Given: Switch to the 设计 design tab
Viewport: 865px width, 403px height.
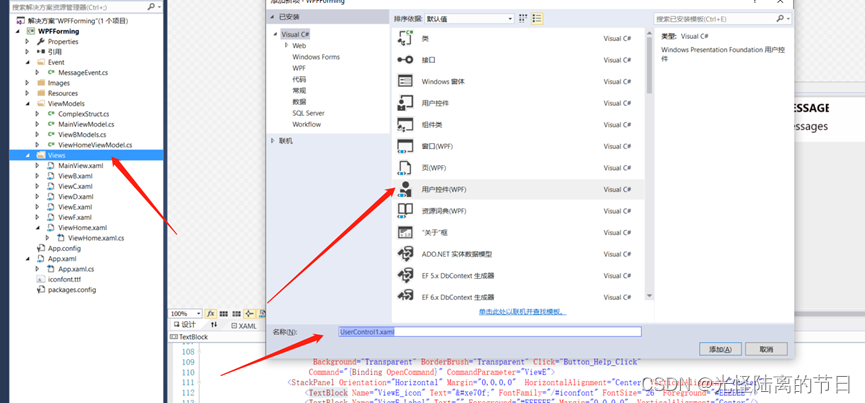Looking at the screenshot, I should click(x=185, y=325).
